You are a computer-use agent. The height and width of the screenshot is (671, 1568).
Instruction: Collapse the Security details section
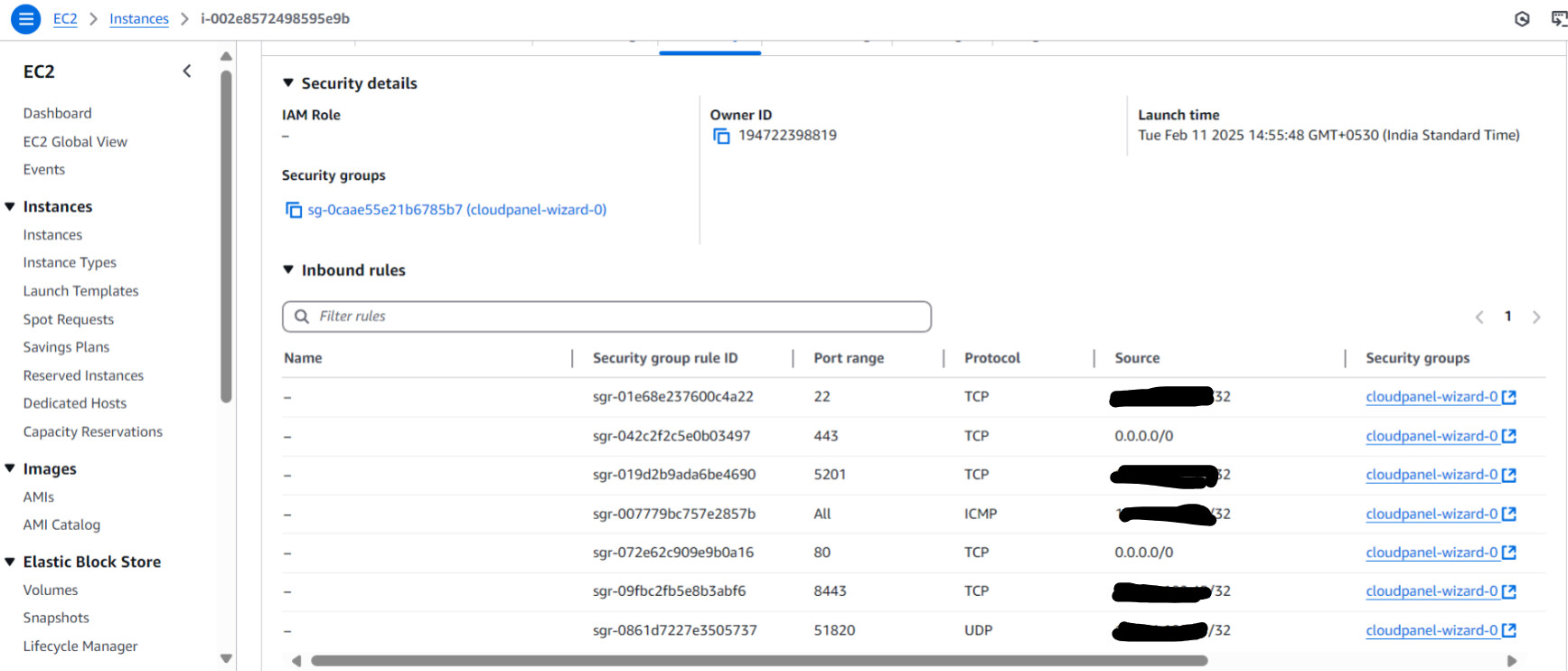click(x=288, y=83)
